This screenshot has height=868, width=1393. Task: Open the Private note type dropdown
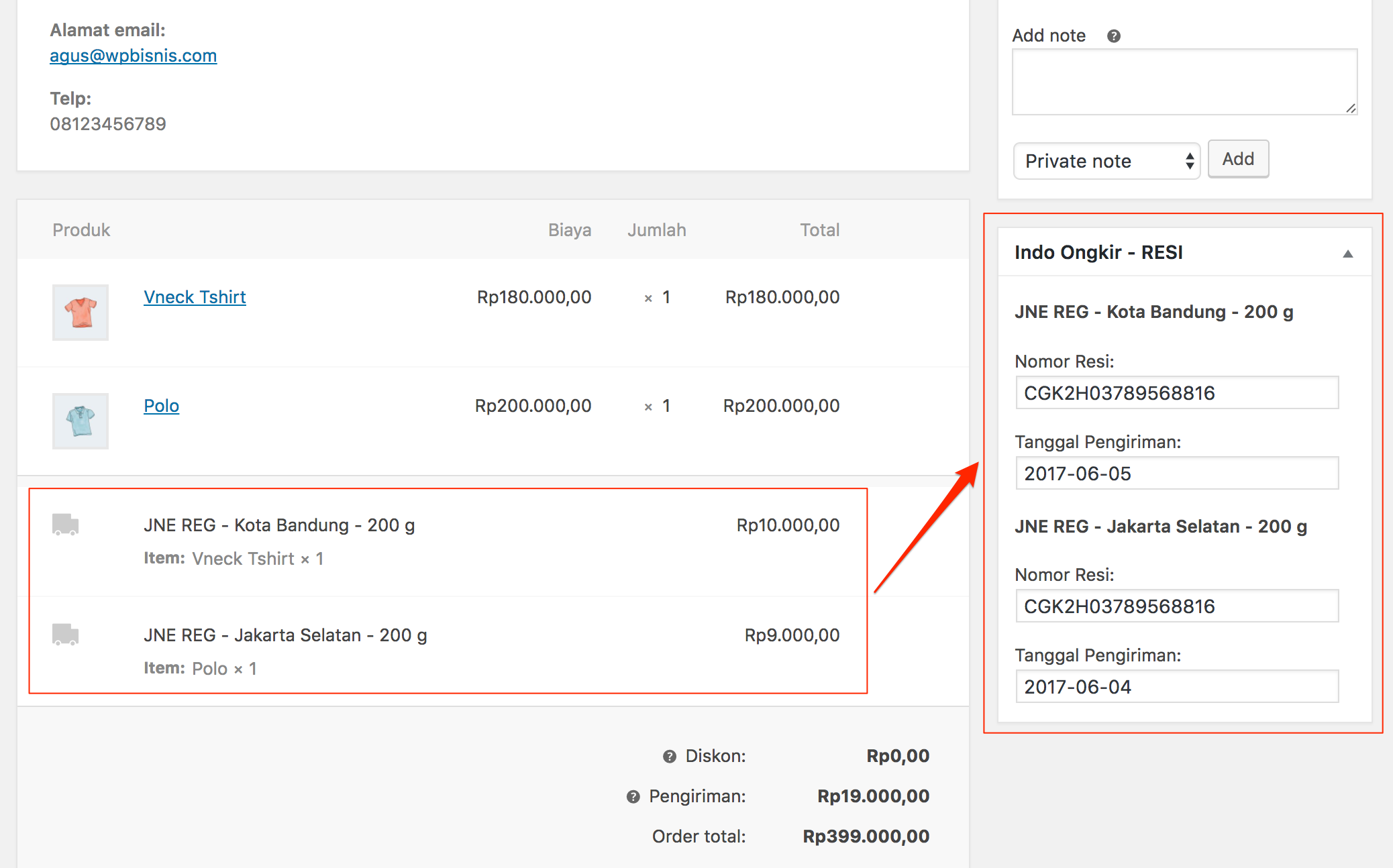coord(1107,161)
